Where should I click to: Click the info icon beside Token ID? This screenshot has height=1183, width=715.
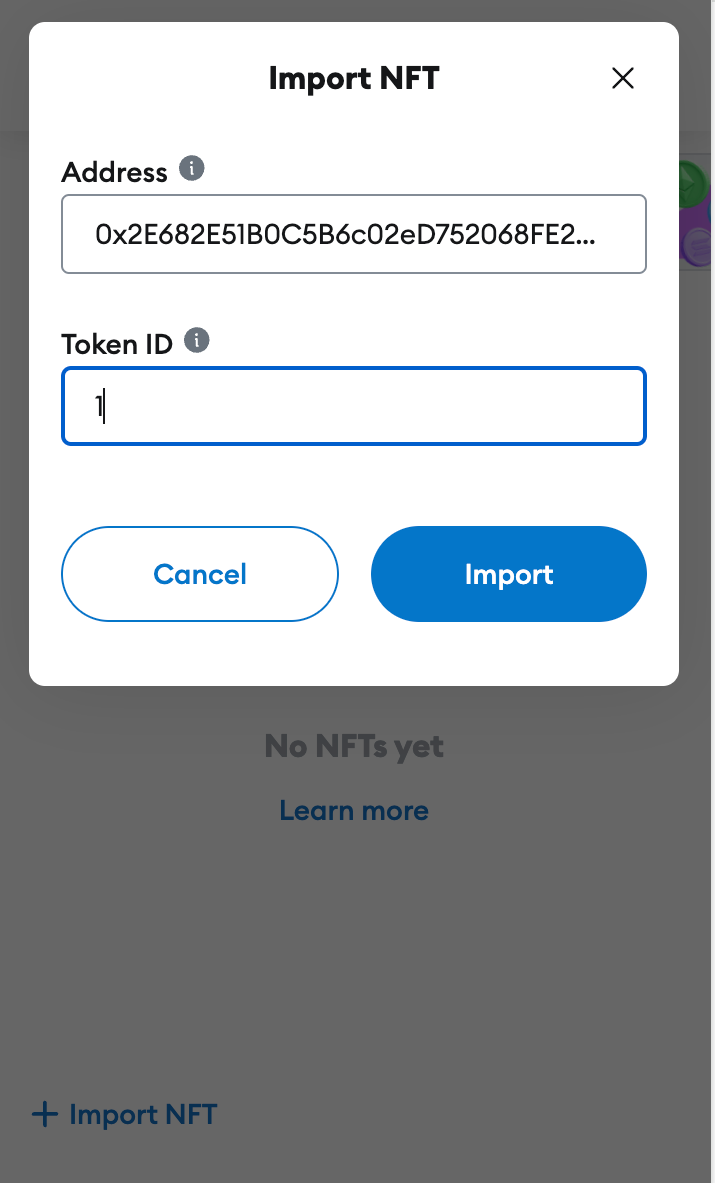point(197,341)
